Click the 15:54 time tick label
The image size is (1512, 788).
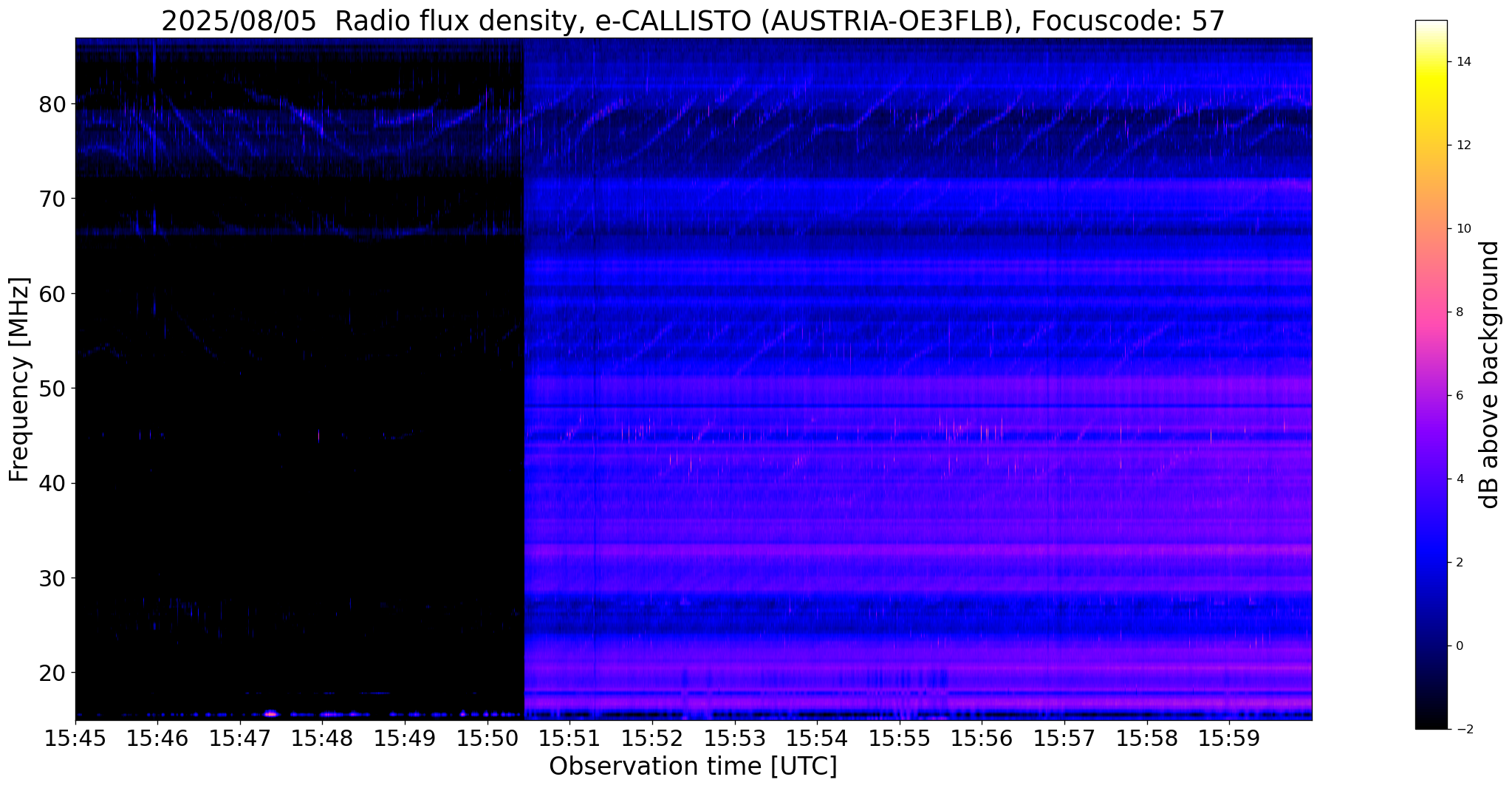[x=817, y=739]
